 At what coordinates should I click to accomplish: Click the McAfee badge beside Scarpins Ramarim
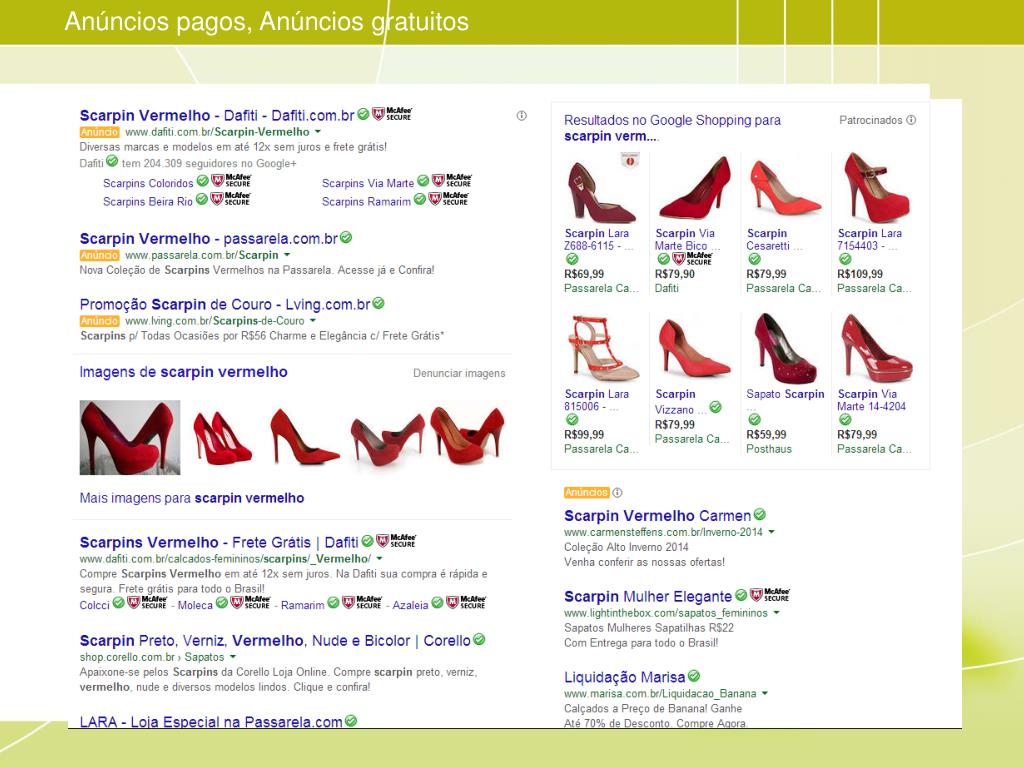449,199
